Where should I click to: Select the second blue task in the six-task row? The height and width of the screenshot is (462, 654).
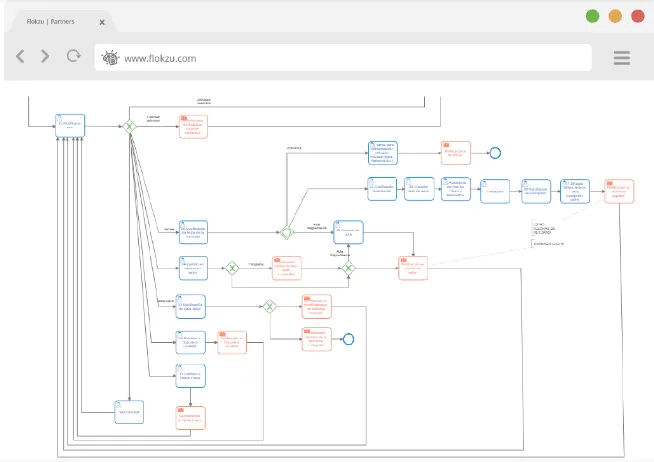click(x=419, y=189)
